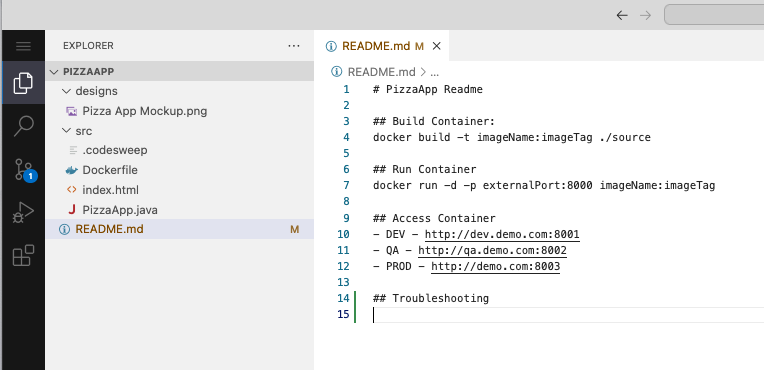Screen dimensions: 764x370
Task: Click the image icon beside Pizza App Mockup.png
Action: click(72, 111)
